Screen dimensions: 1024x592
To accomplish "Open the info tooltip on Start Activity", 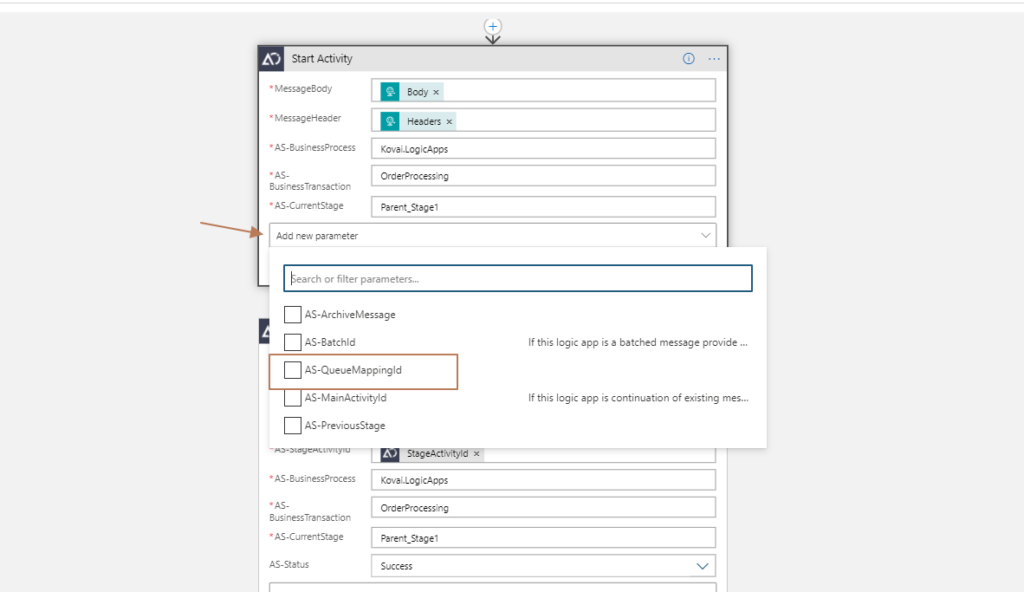I will 688,58.
